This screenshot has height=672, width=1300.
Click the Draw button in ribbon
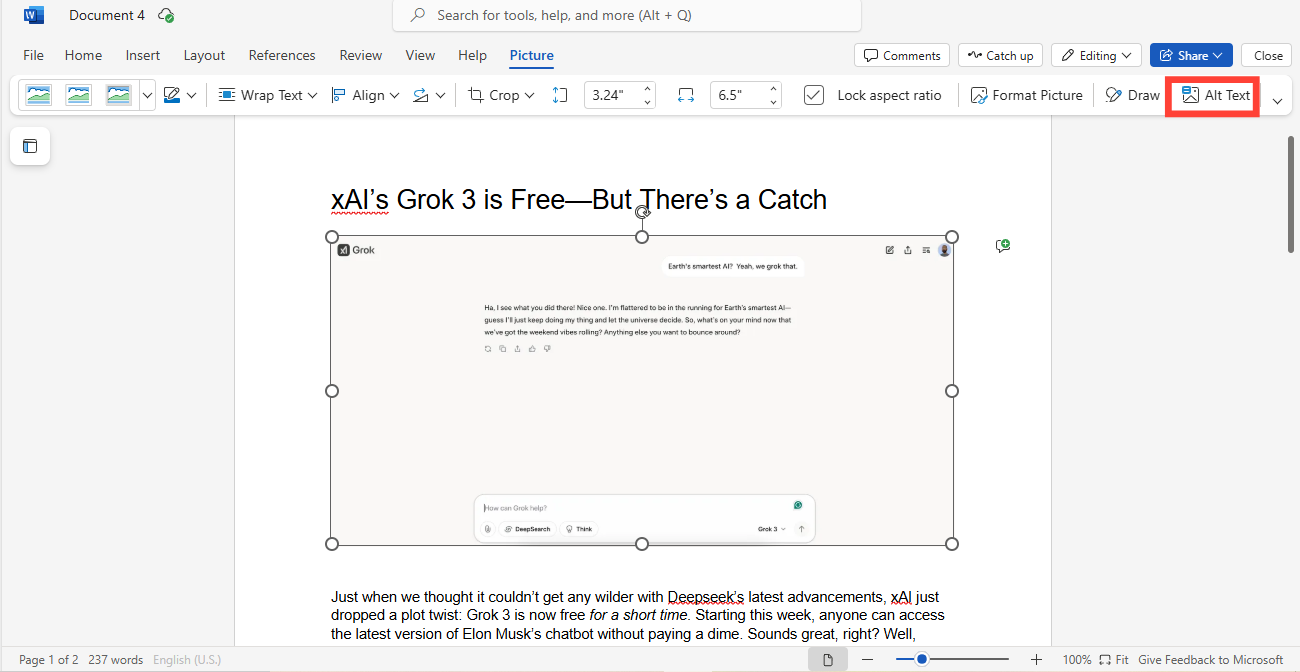[x=1132, y=95]
